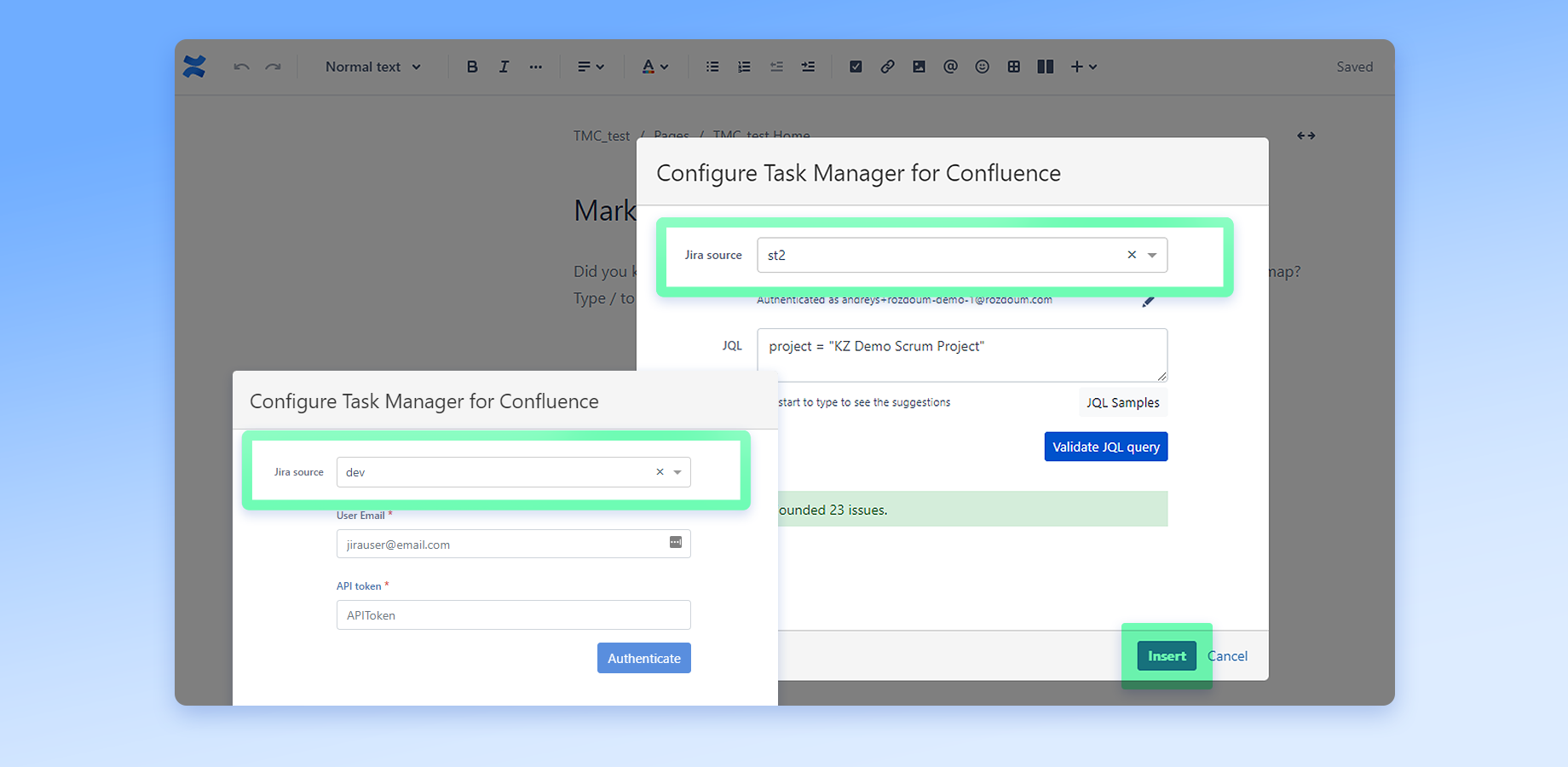Clear the dev Jira source selection
The height and width of the screenshot is (767, 1568).
(x=660, y=472)
